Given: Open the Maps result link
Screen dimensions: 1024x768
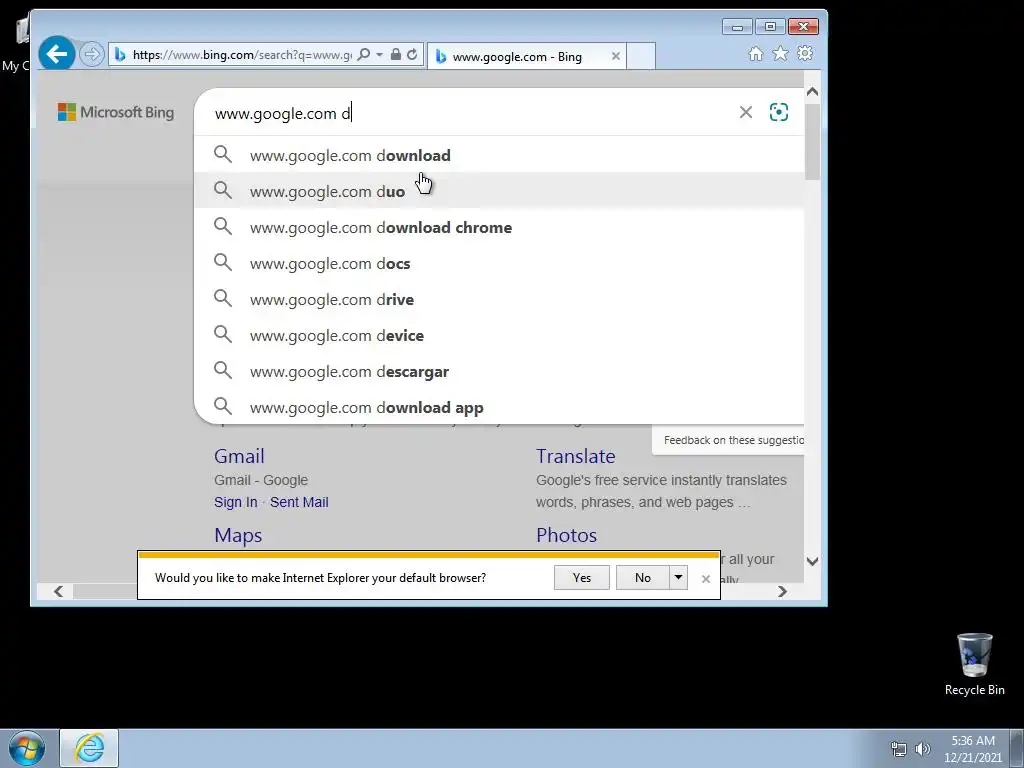Looking at the screenshot, I should coord(238,535).
